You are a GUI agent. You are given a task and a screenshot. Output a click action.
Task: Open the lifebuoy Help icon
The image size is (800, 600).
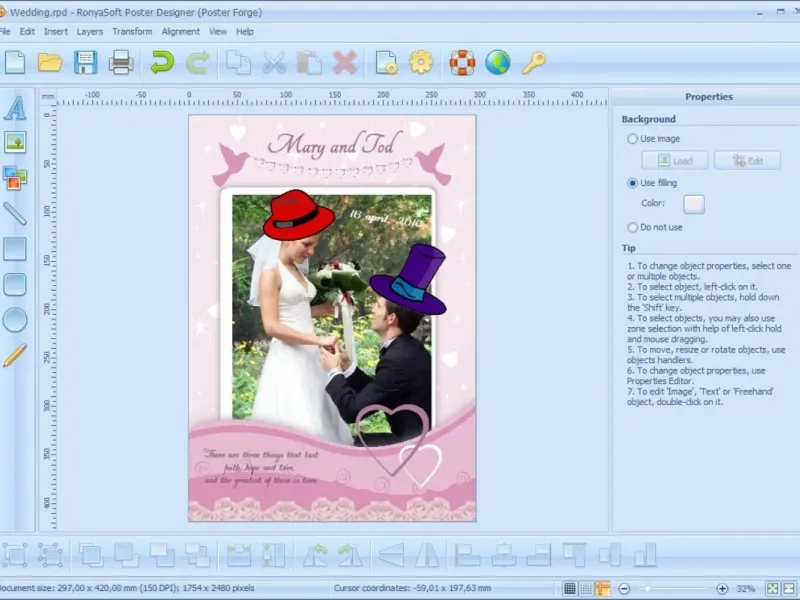pyautogui.click(x=462, y=63)
